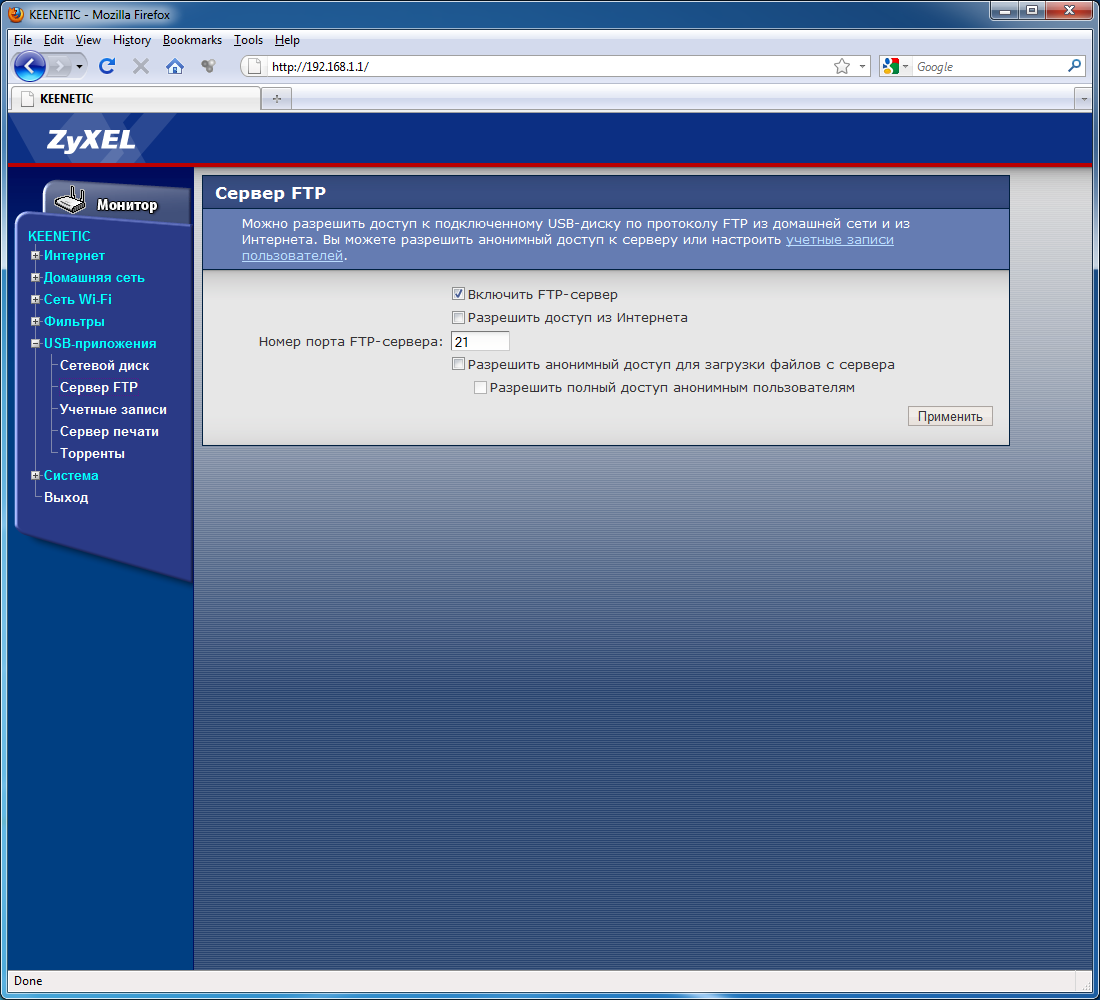
Task: Open the Tools menu
Action: [248, 40]
